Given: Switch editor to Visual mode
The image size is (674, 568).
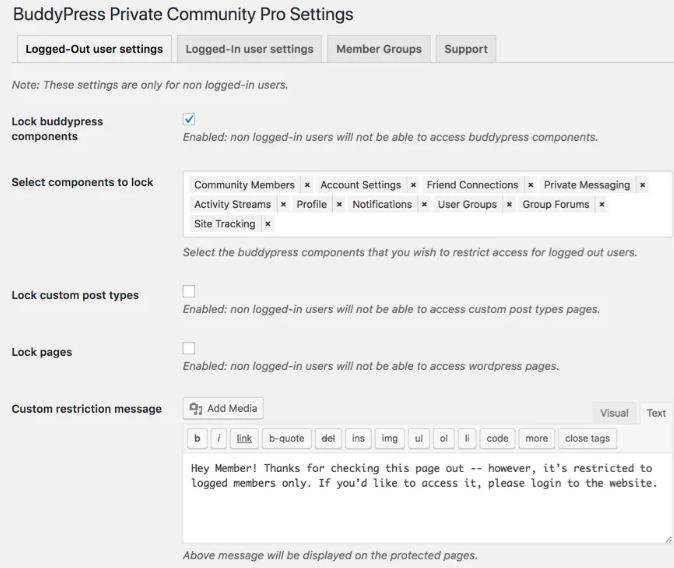Looking at the screenshot, I should point(614,413).
